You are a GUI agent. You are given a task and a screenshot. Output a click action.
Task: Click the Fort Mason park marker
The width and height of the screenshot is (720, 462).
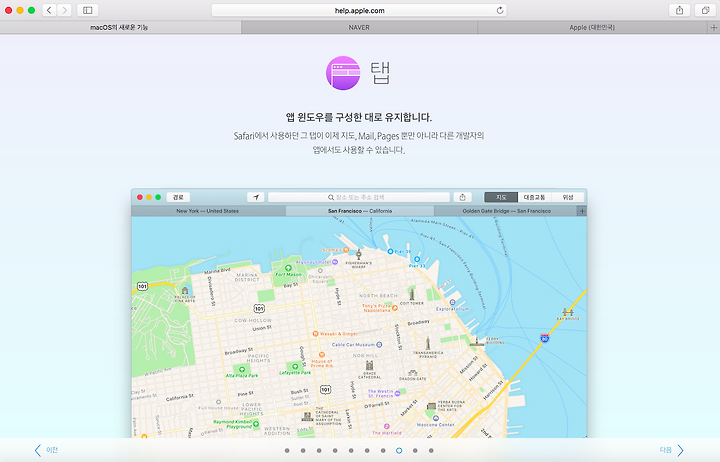pos(288,268)
